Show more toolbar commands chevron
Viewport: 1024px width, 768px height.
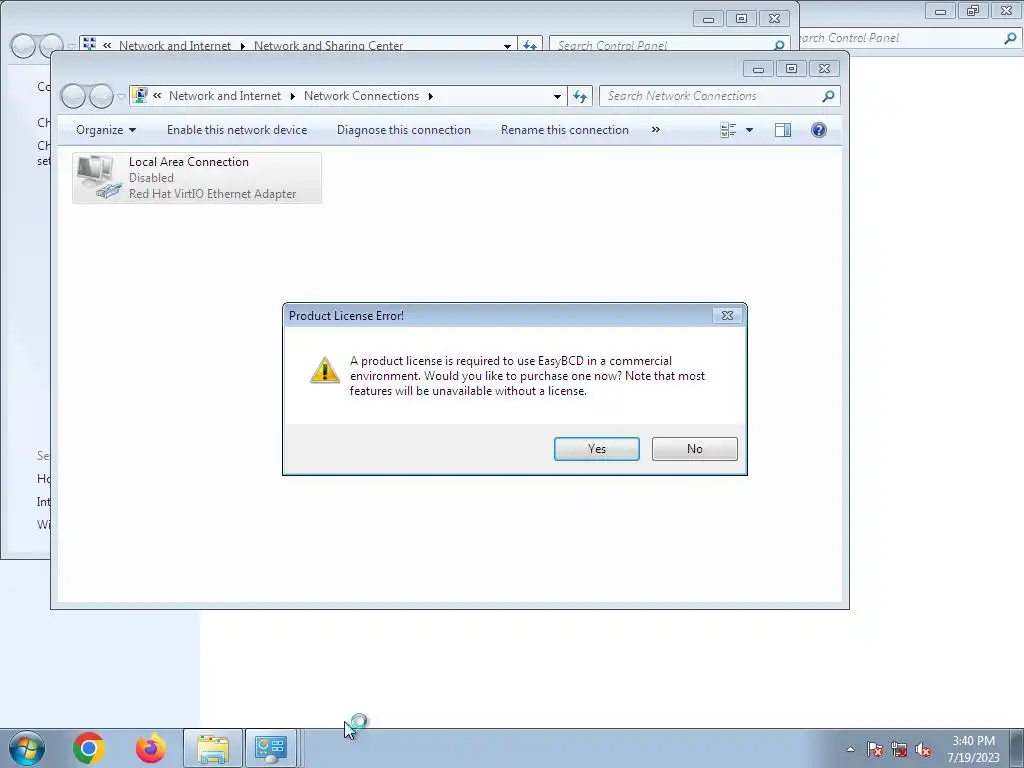pos(656,129)
